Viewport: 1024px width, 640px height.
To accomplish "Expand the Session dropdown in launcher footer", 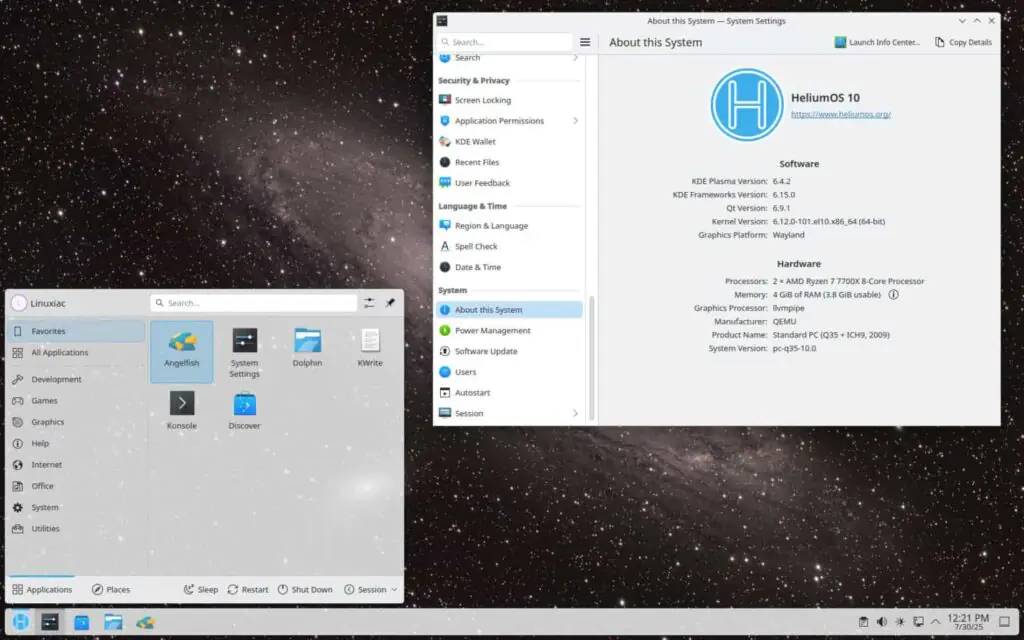I will [x=370, y=589].
